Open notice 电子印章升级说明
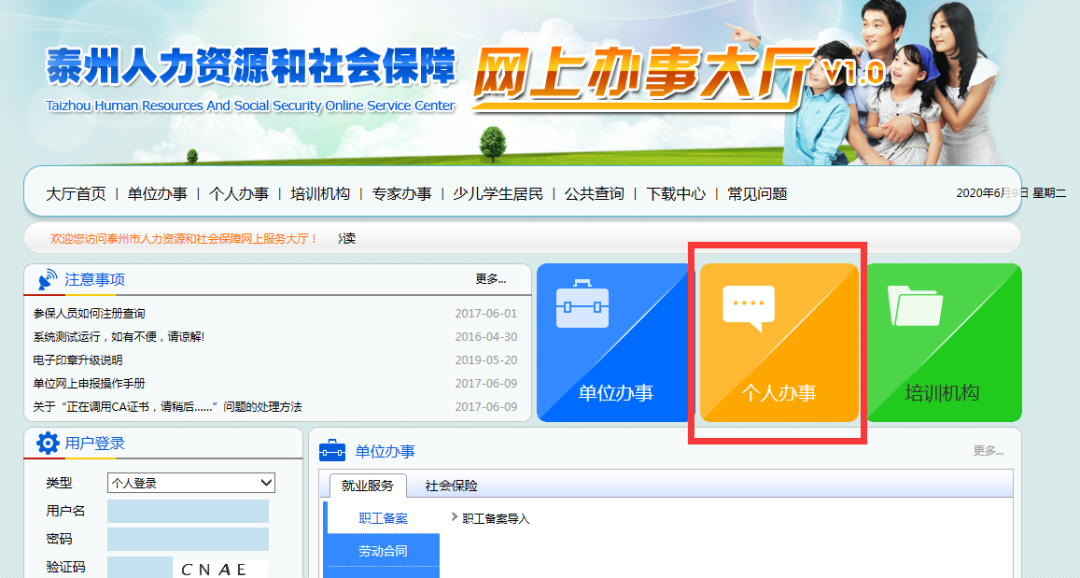The image size is (1080, 578). (x=77, y=360)
